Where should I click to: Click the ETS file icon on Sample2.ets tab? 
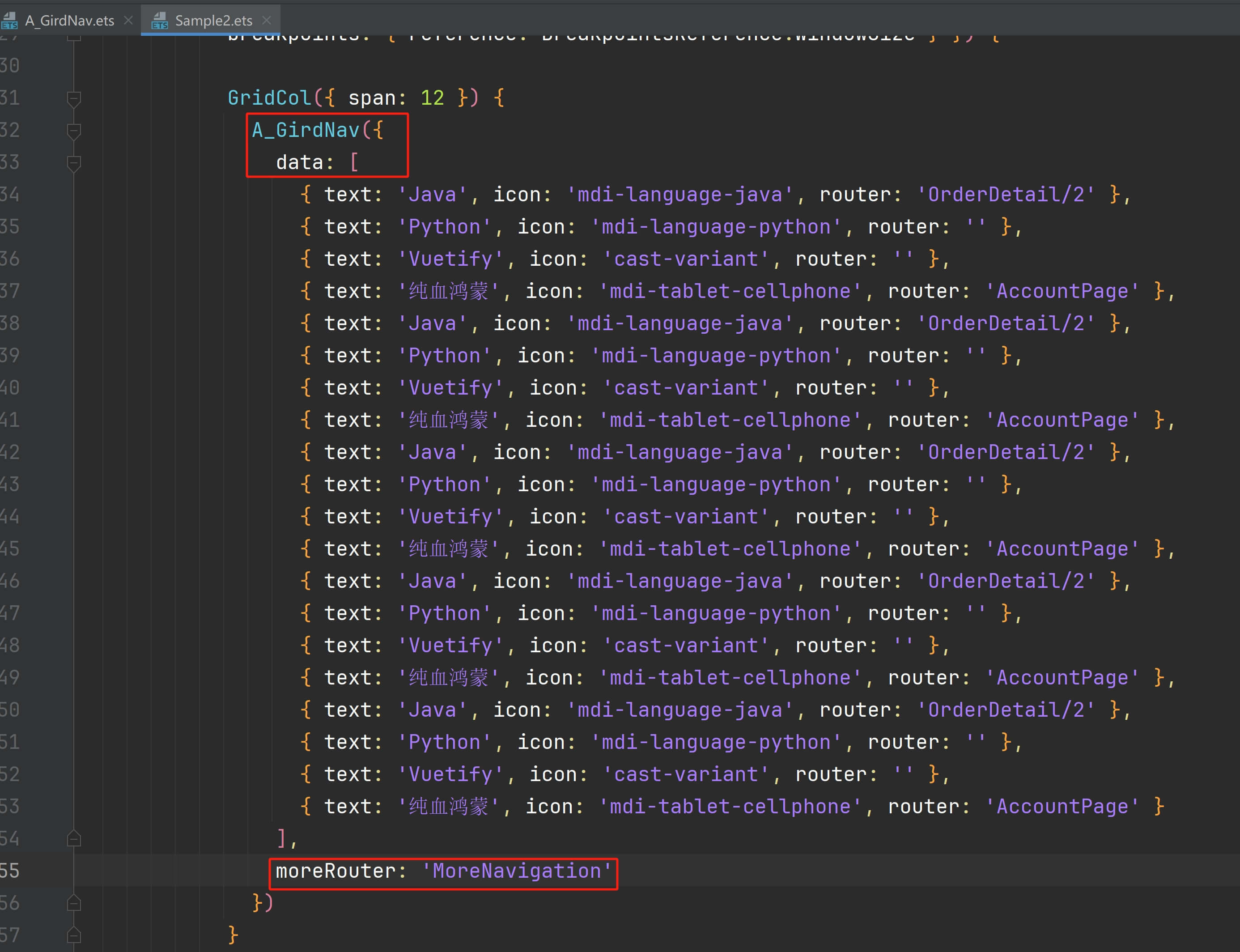pos(160,21)
